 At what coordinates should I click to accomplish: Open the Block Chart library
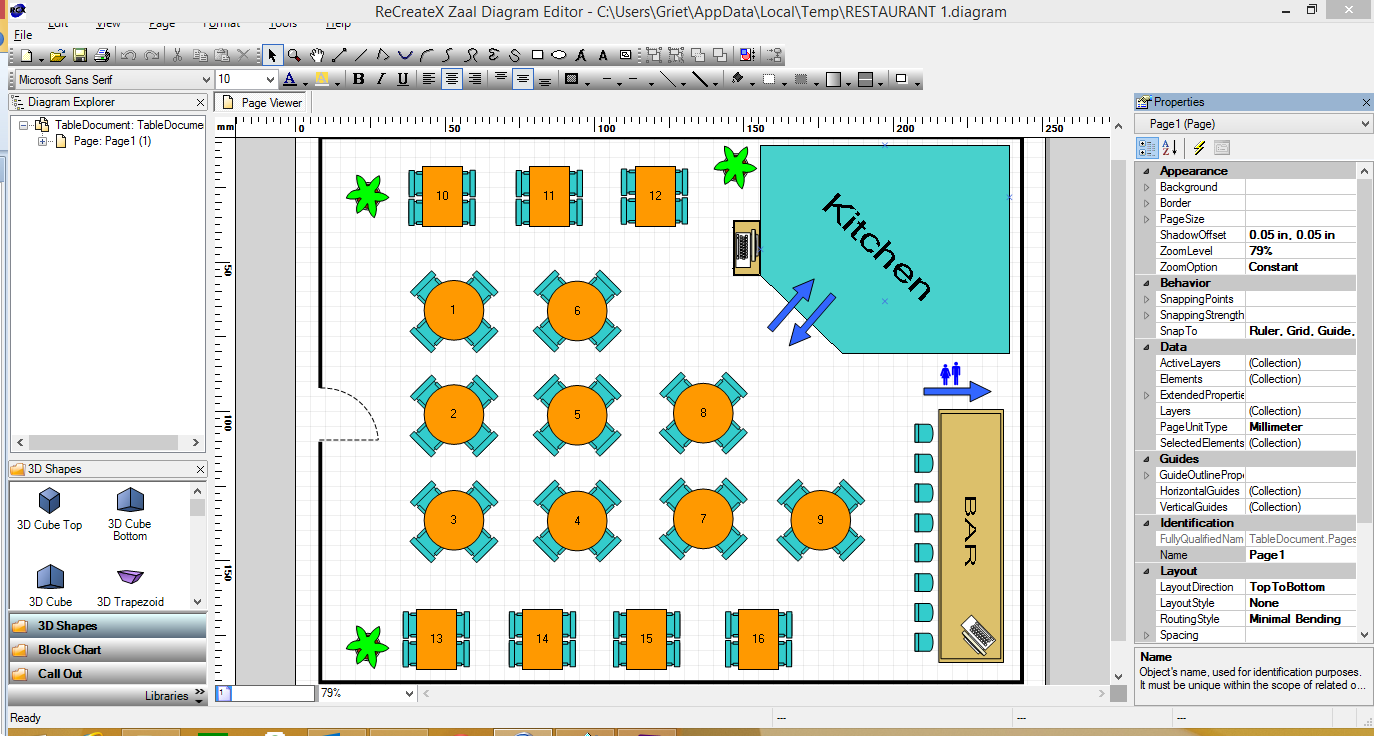pyautogui.click(x=69, y=650)
